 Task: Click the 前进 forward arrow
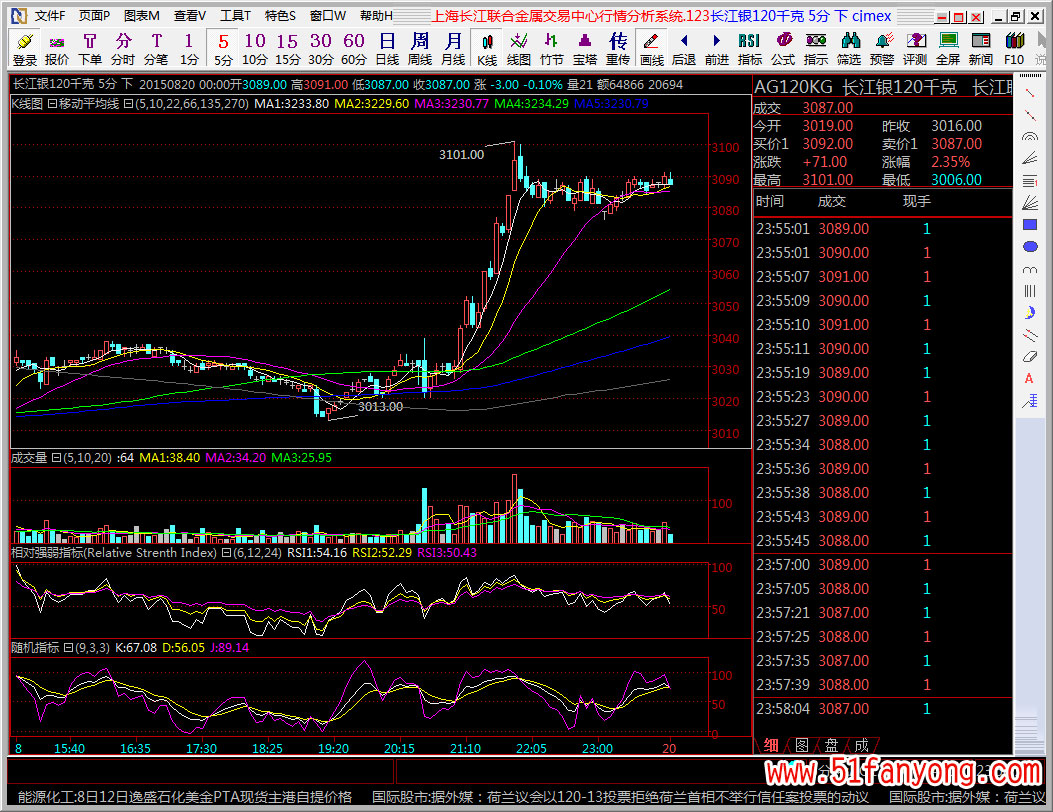pyautogui.click(x=717, y=49)
